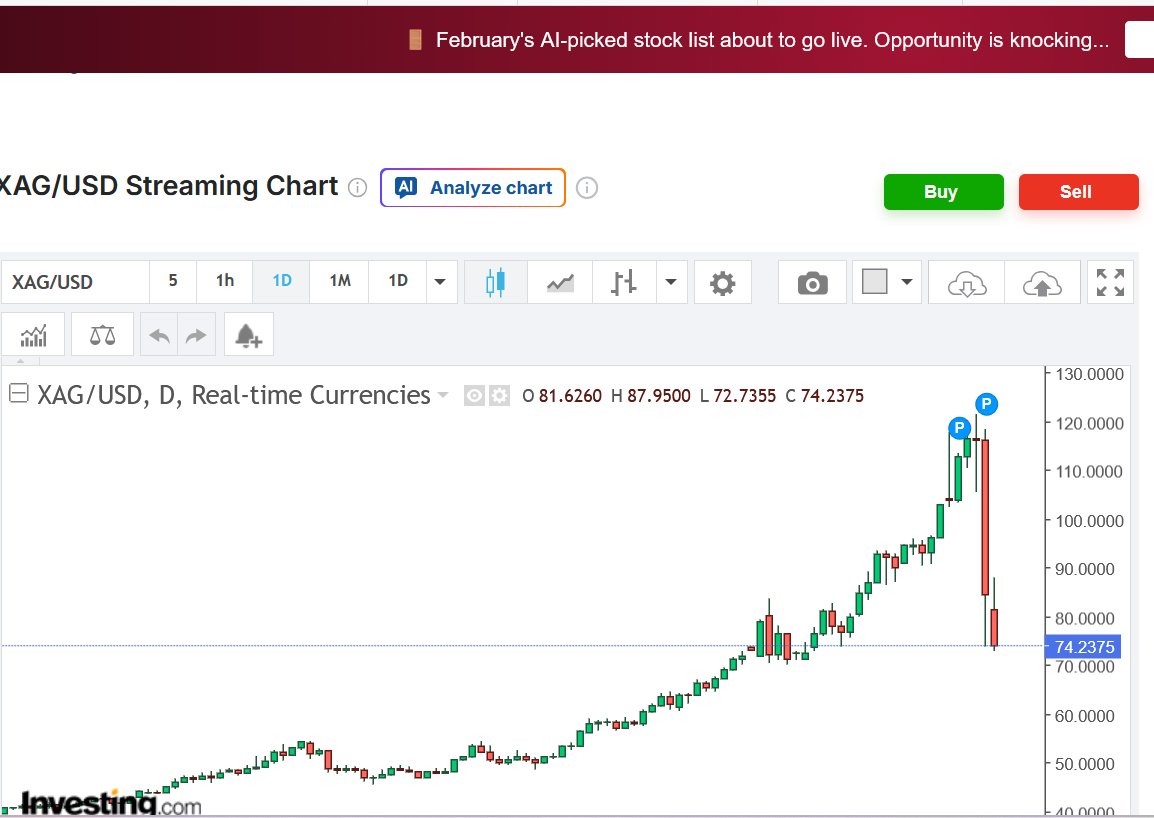
Task: Select the 1h interval
Action: (x=224, y=281)
